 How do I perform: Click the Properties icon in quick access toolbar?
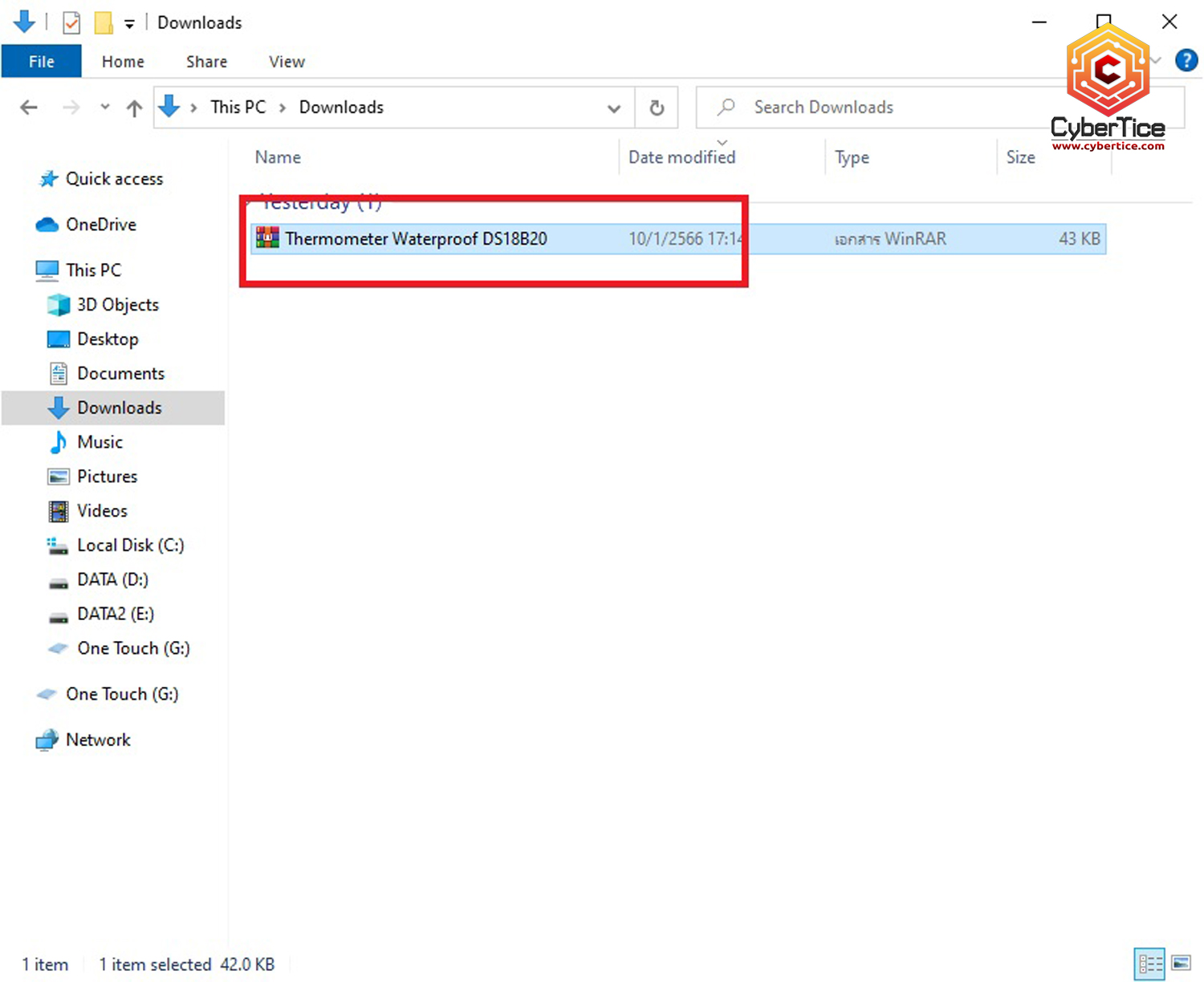(x=71, y=22)
